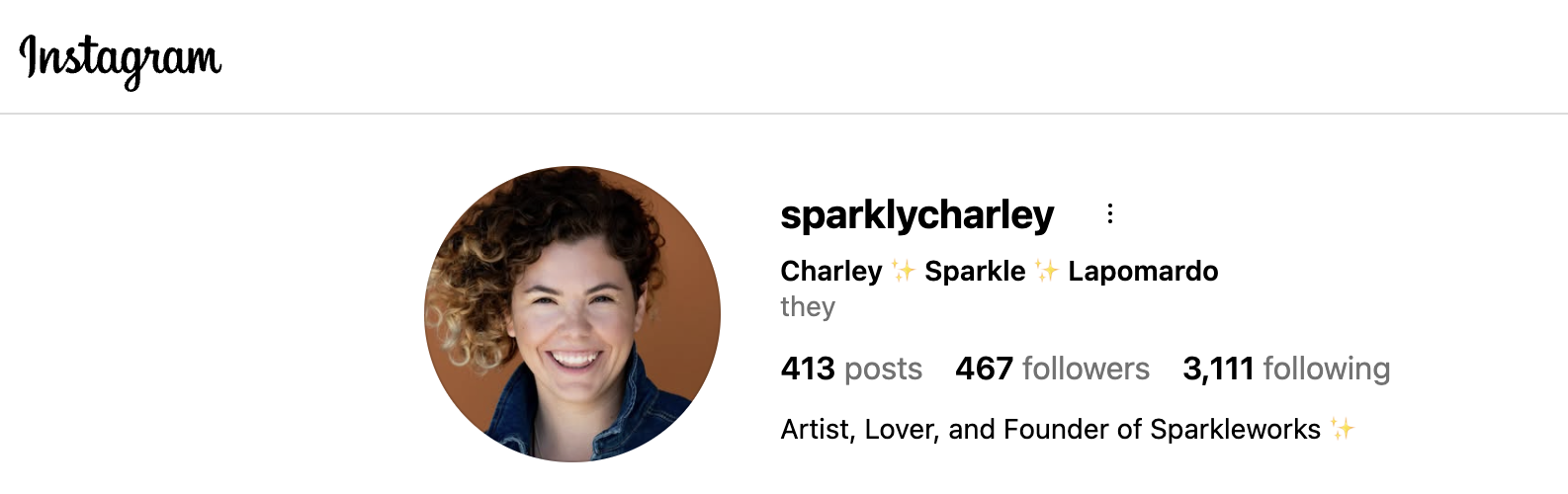Image resolution: width=1568 pixels, height=494 pixels.
Task: Click the name Charley in the display name
Action: click(x=831, y=271)
